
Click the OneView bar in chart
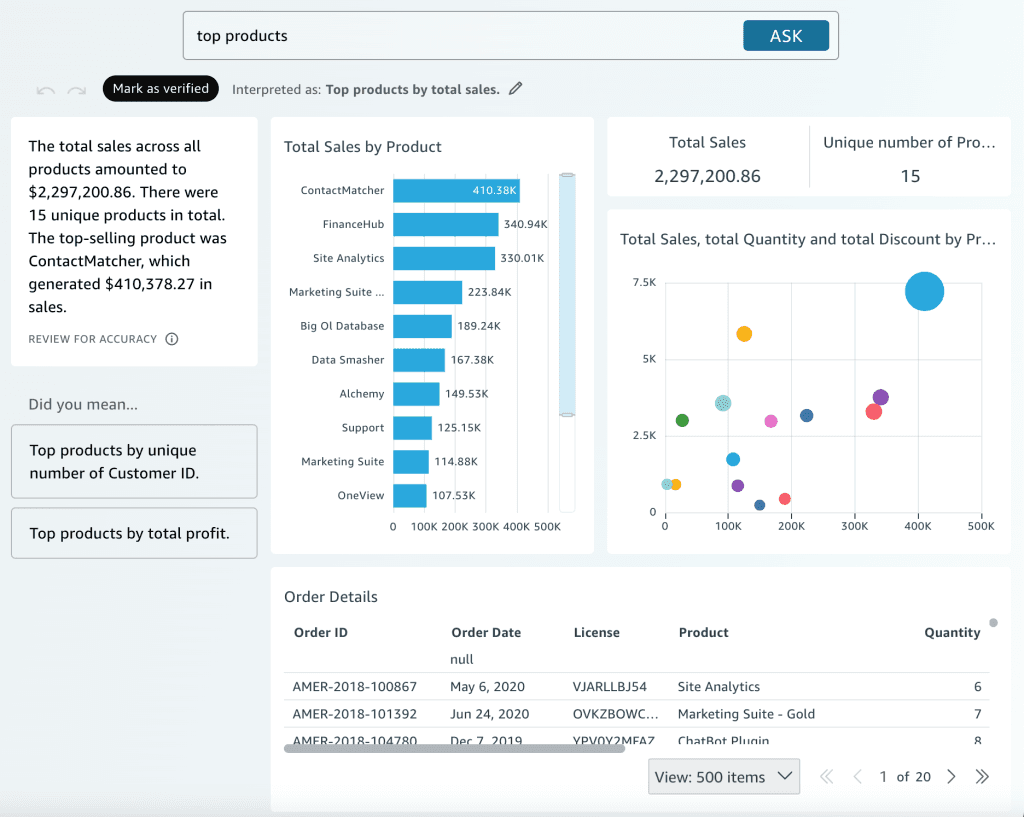[409, 496]
